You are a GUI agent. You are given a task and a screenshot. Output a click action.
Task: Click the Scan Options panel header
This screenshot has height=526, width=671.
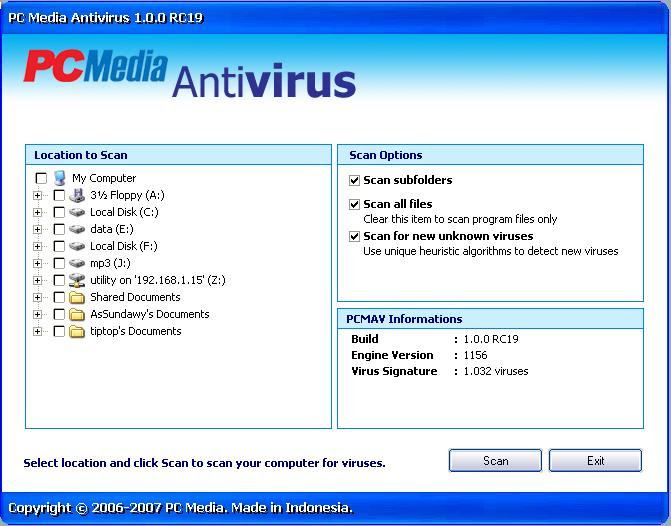click(490, 155)
